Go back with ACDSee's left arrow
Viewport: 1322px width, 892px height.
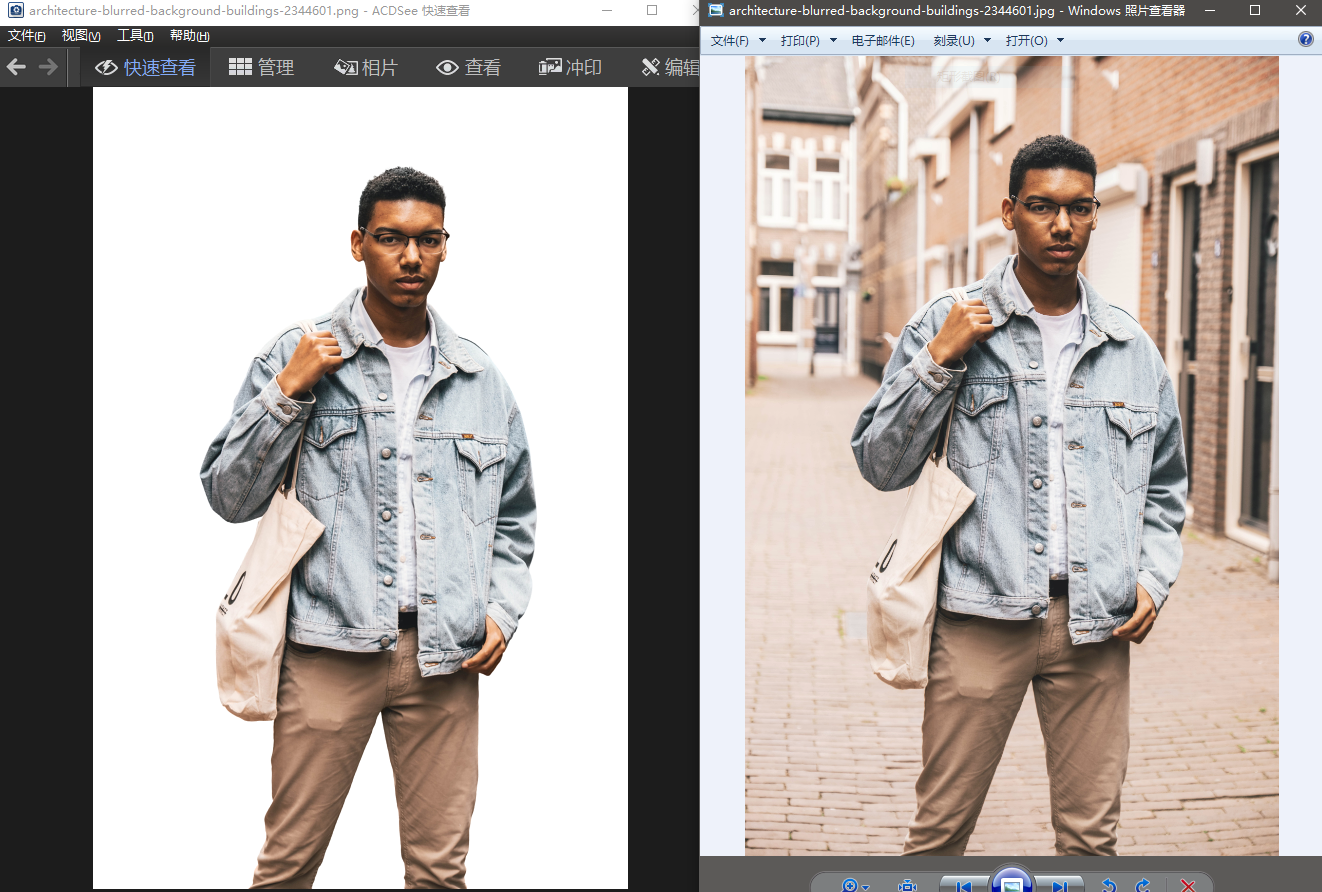coord(16,67)
